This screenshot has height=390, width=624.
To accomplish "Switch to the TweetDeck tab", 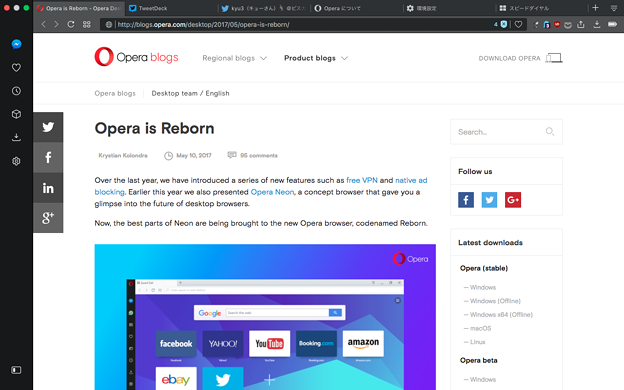I will click(172, 8).
